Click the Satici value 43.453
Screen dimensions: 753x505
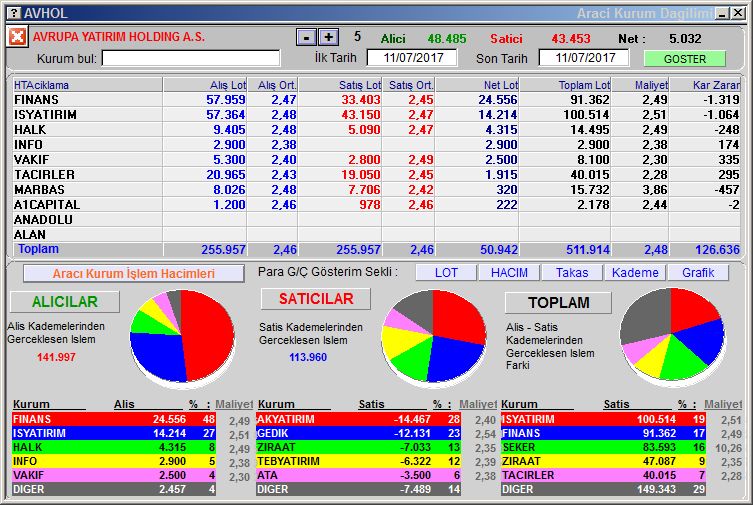pyautogui.click(x=571, y=38)
